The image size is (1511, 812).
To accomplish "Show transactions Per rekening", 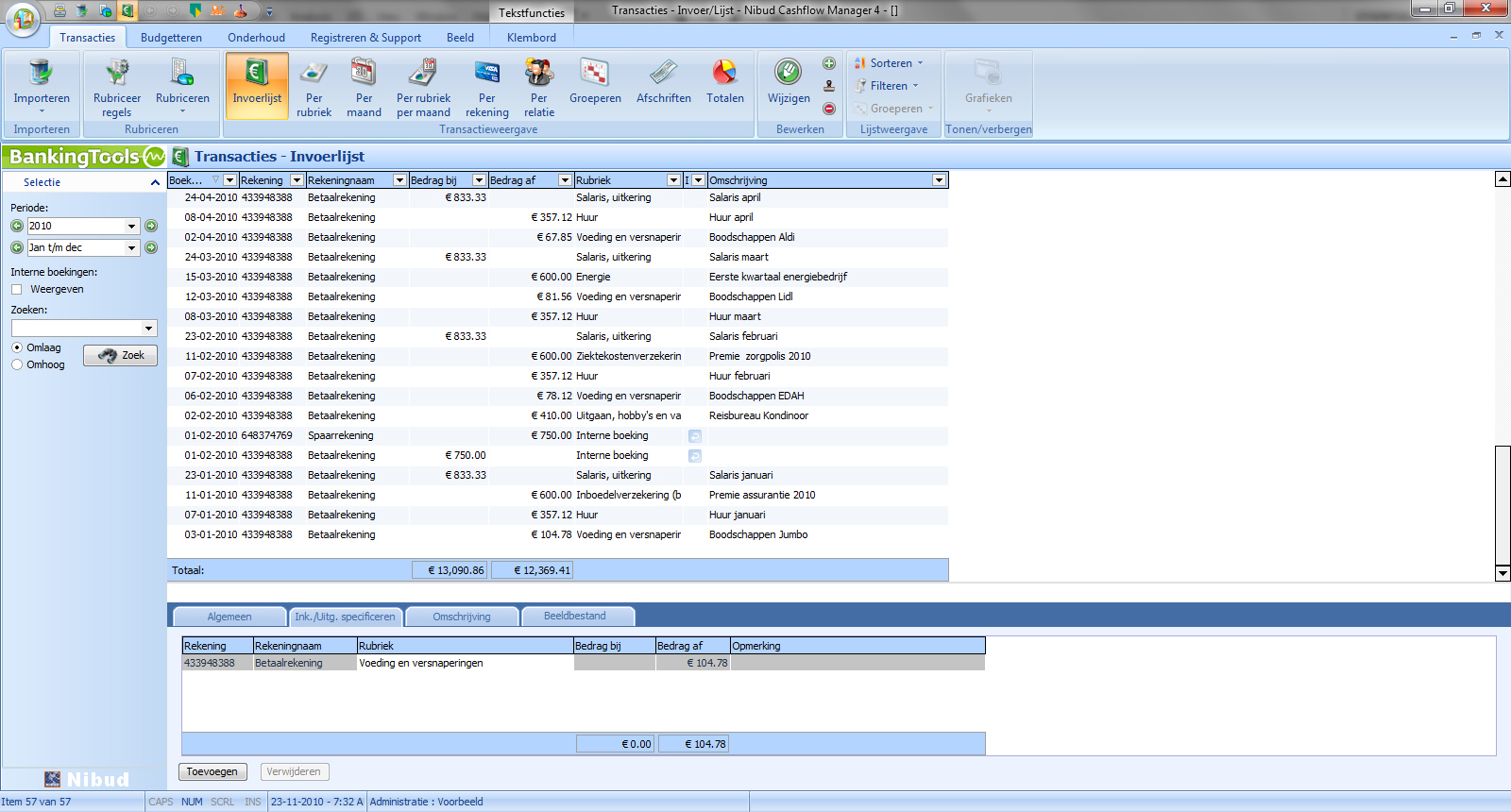I will (x=486, y=86).
